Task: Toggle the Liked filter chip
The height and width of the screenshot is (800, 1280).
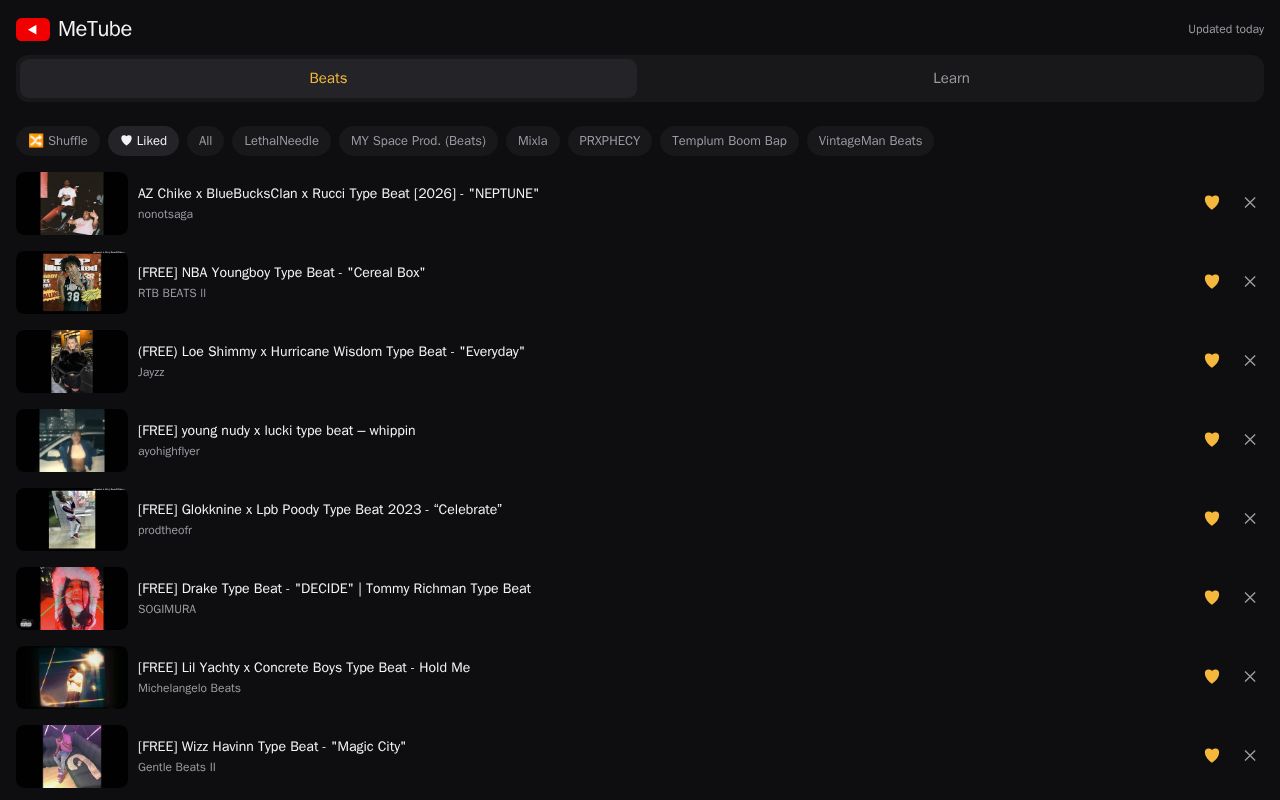Action: click(143, 141)
